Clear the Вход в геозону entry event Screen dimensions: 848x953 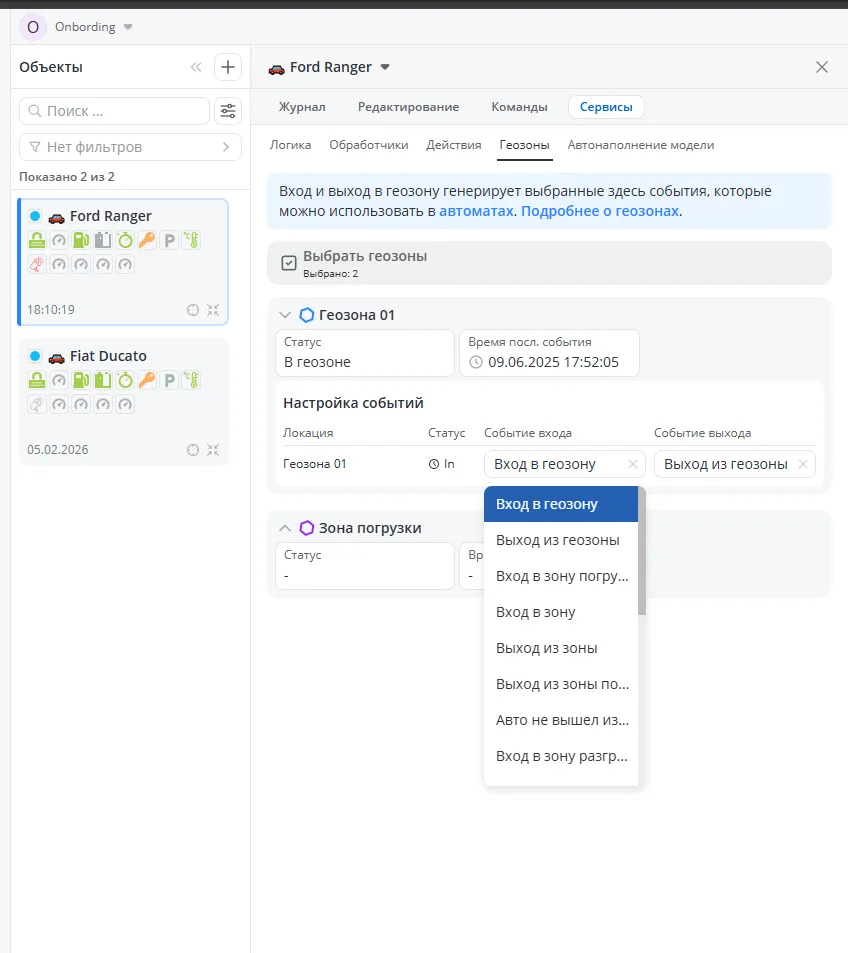(x=632, y=464)
